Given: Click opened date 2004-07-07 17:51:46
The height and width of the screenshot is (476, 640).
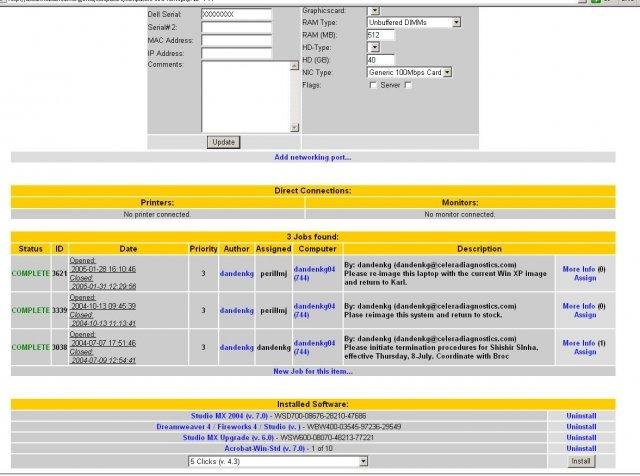Looking at the screenshot, I should tap(103, 343).
